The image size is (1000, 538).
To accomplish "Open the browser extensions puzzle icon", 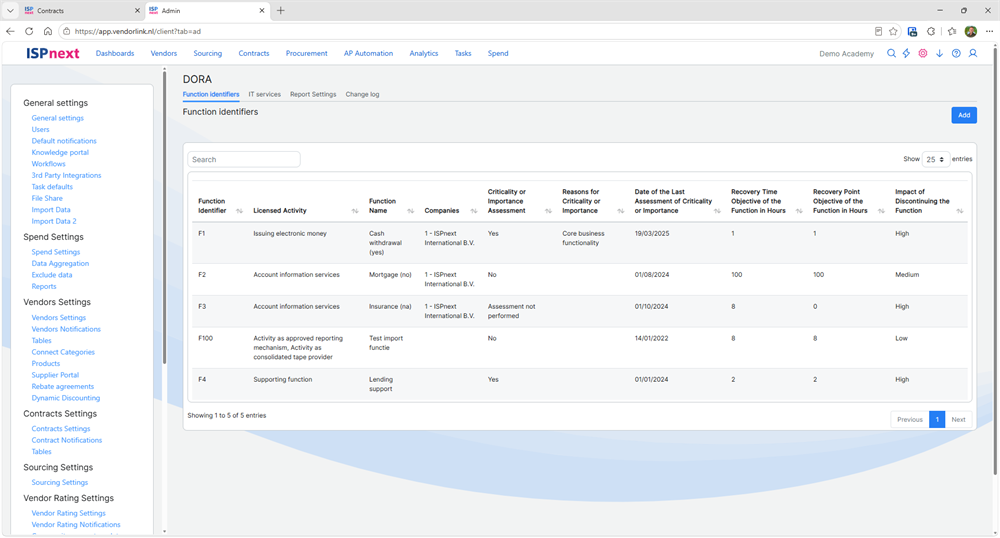I will pyautogui.click(x=931, y=31).
